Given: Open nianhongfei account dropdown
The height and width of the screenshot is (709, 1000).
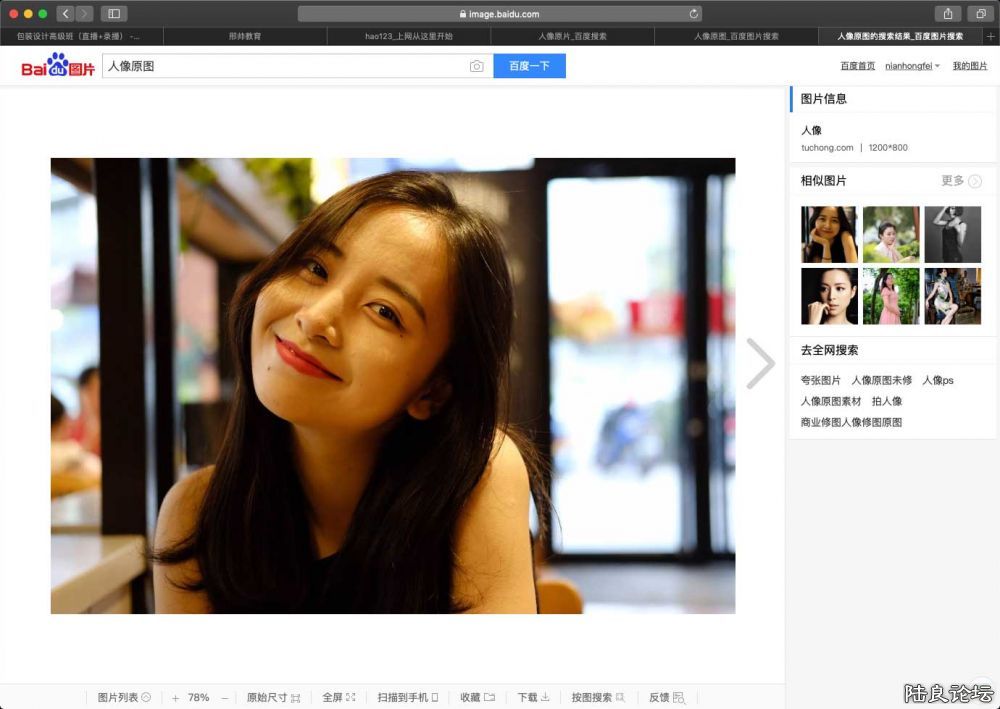Looking at the screenshot, I should point(912,66).
